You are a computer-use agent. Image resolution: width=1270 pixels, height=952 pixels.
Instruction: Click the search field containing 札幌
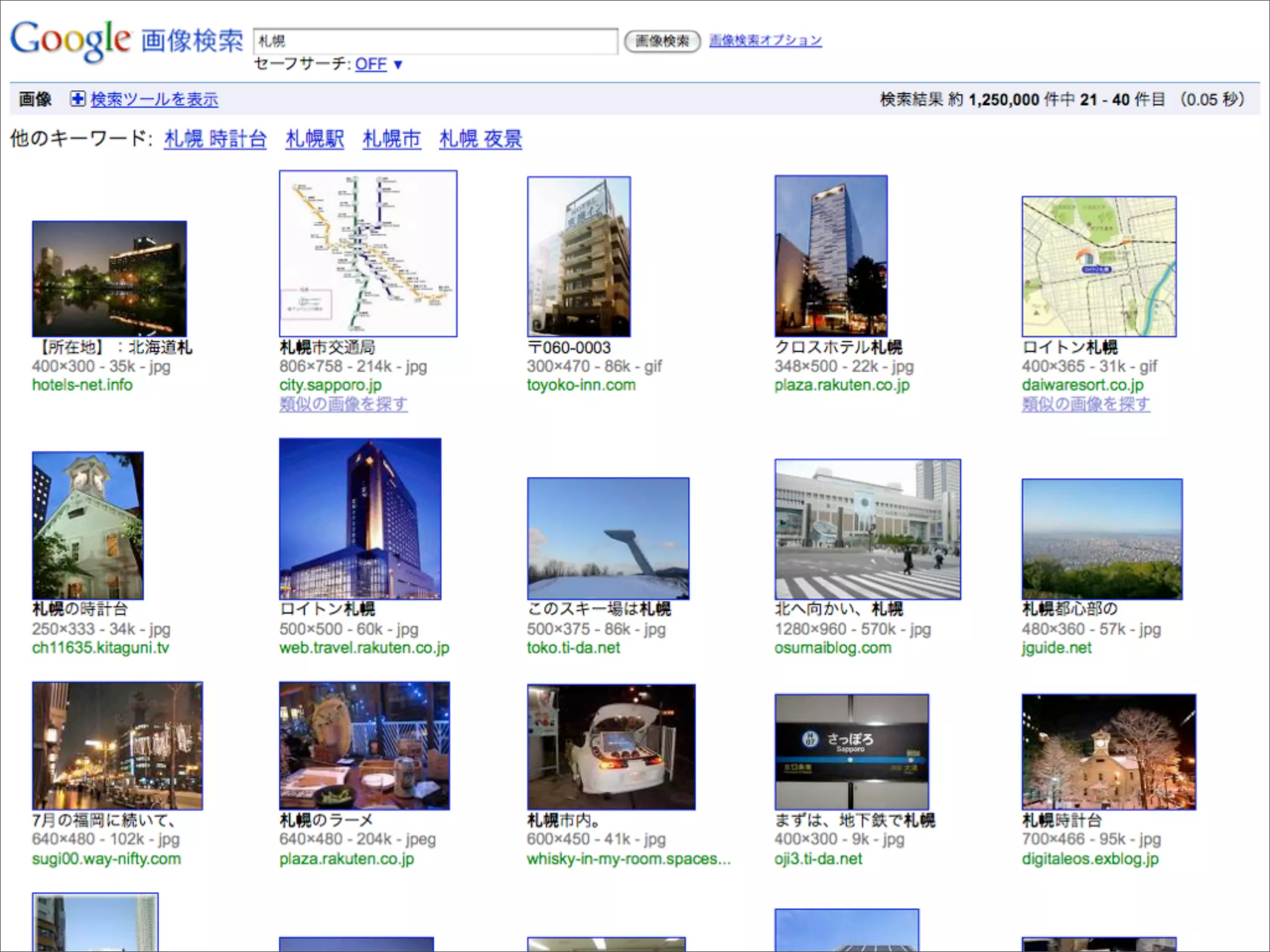(434, 41)
